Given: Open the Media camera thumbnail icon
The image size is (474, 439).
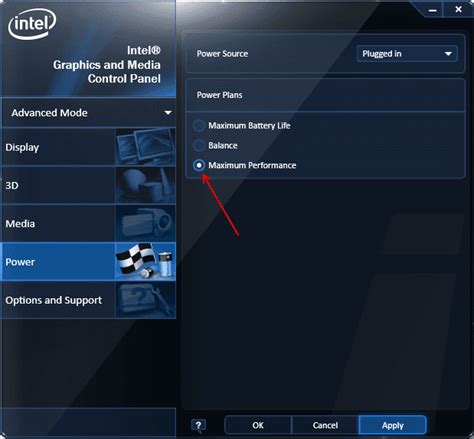Looking at the screenshot, I should [145, 223].
